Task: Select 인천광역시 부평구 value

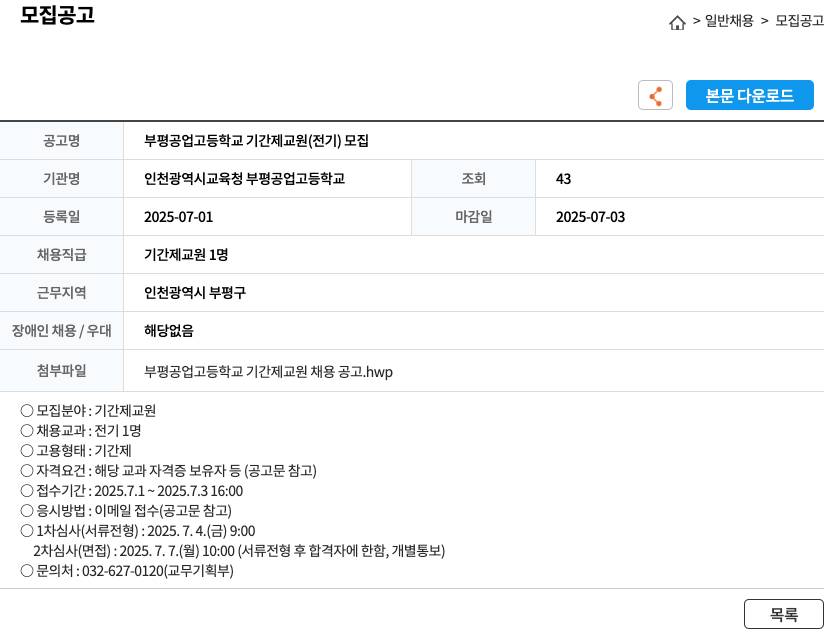Action: (x=195, y=293)
